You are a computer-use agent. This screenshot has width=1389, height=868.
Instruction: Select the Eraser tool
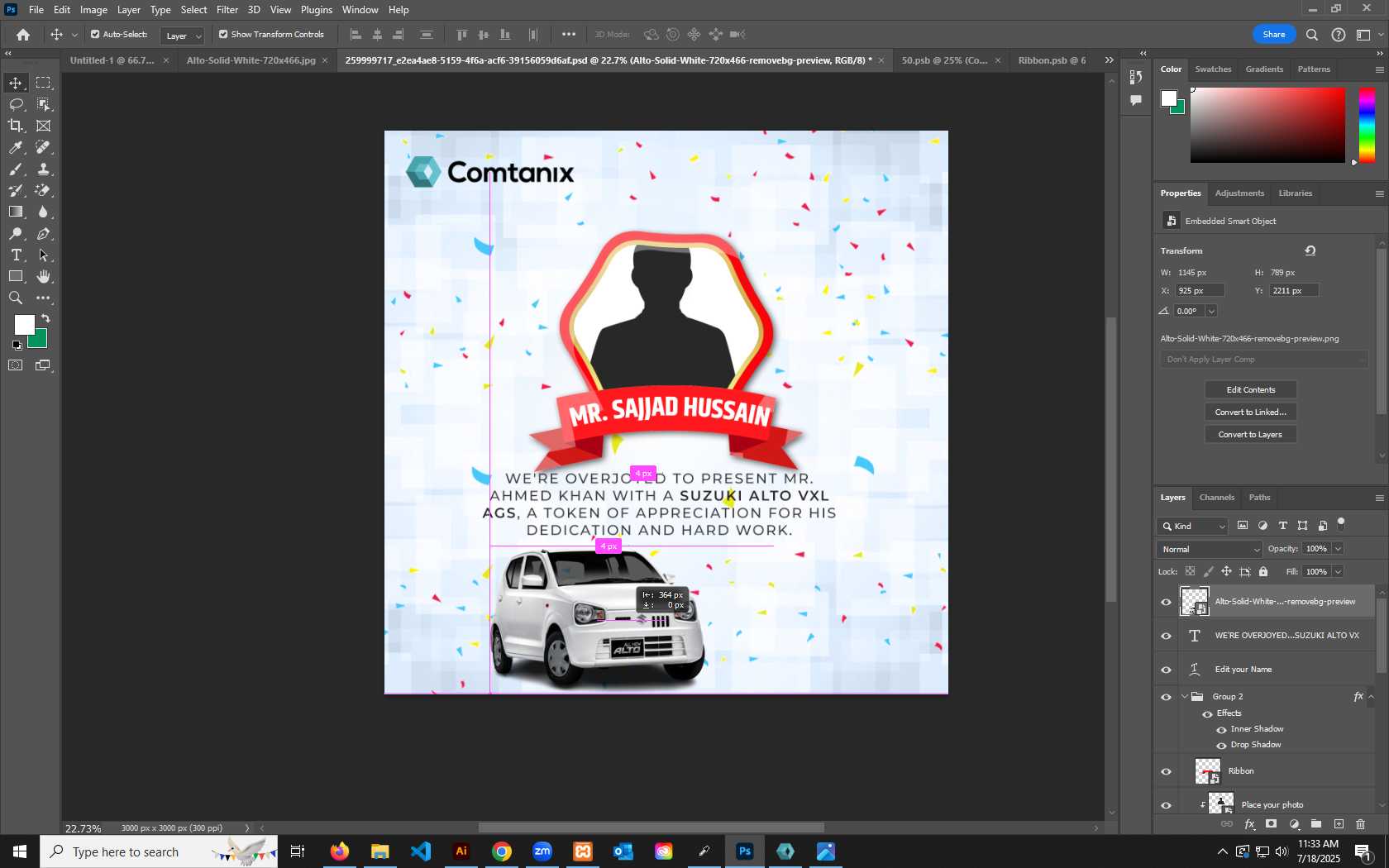(x=43, y=190)
